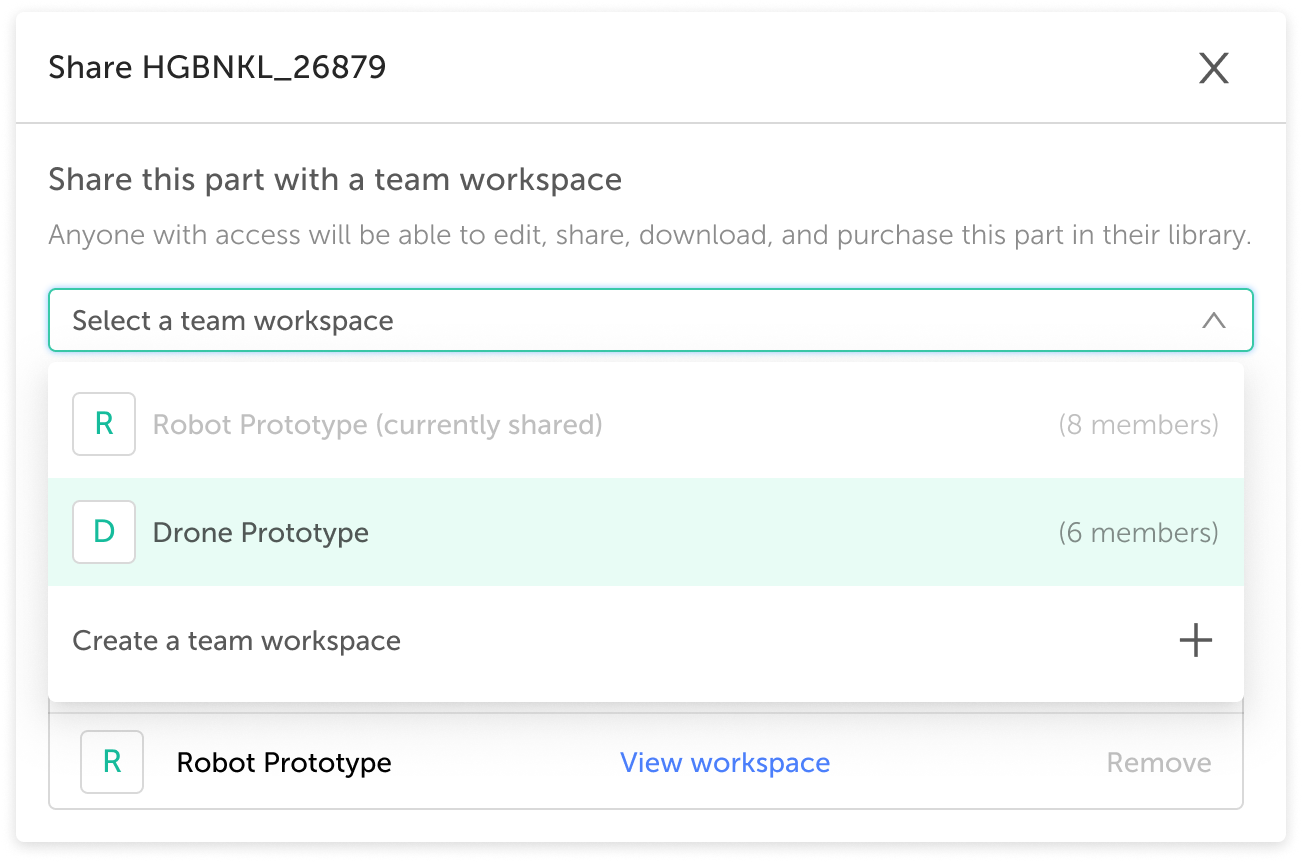Click the 6 members count label
The height and width of the screenshot is (862, 1302).
click(x=1138, y=533)
